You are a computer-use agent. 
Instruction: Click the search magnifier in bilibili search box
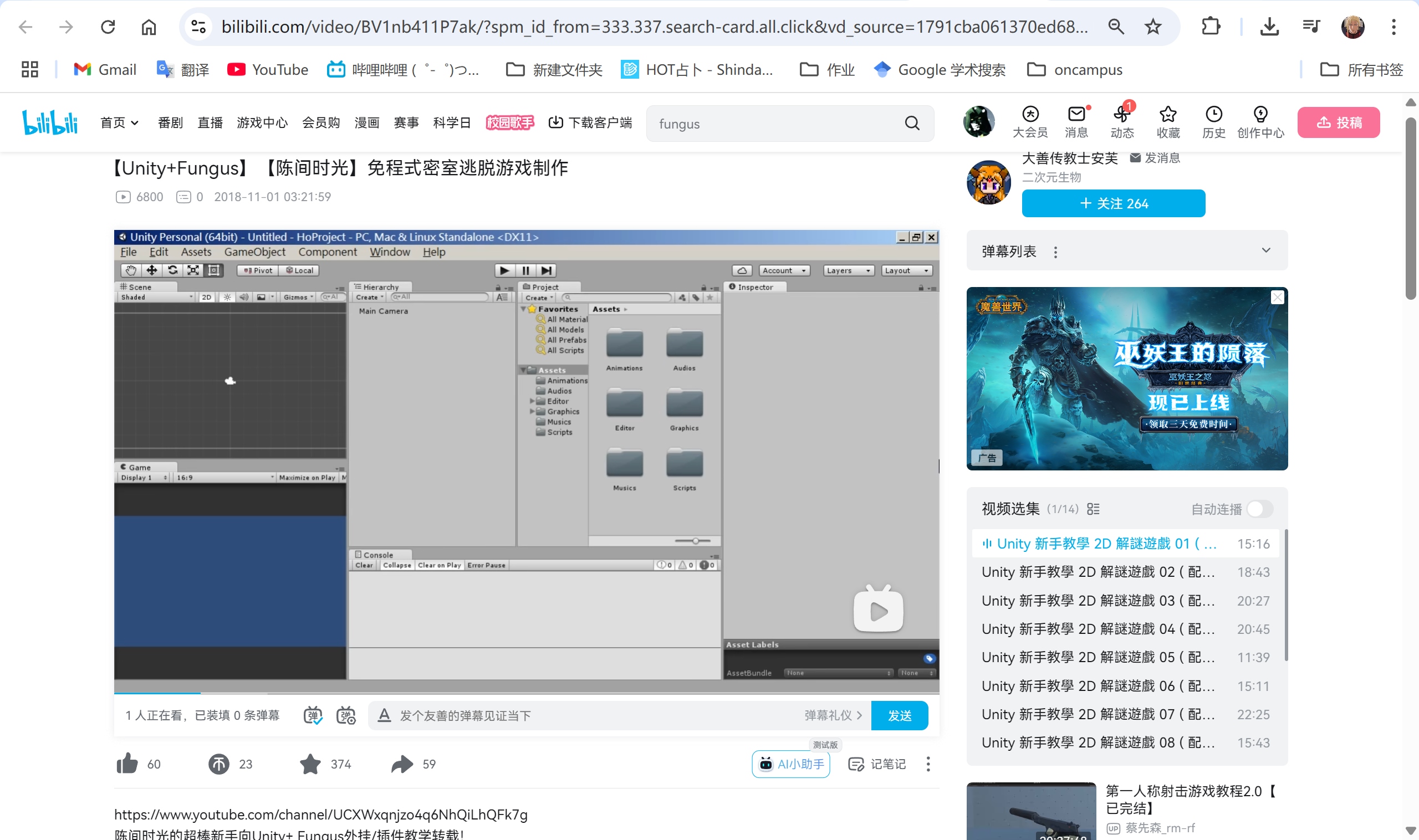tap(912, 123)
